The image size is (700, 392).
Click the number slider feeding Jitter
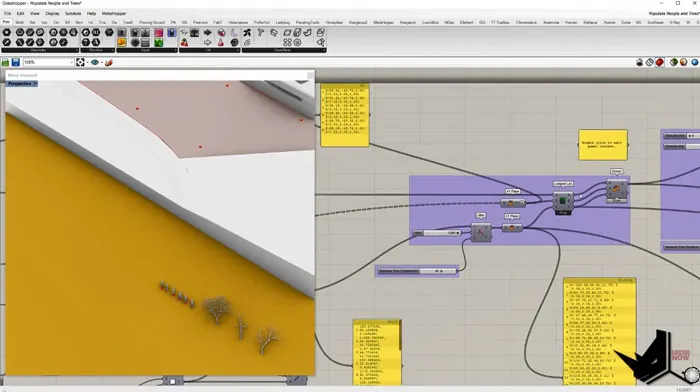[x=437, y=233]
